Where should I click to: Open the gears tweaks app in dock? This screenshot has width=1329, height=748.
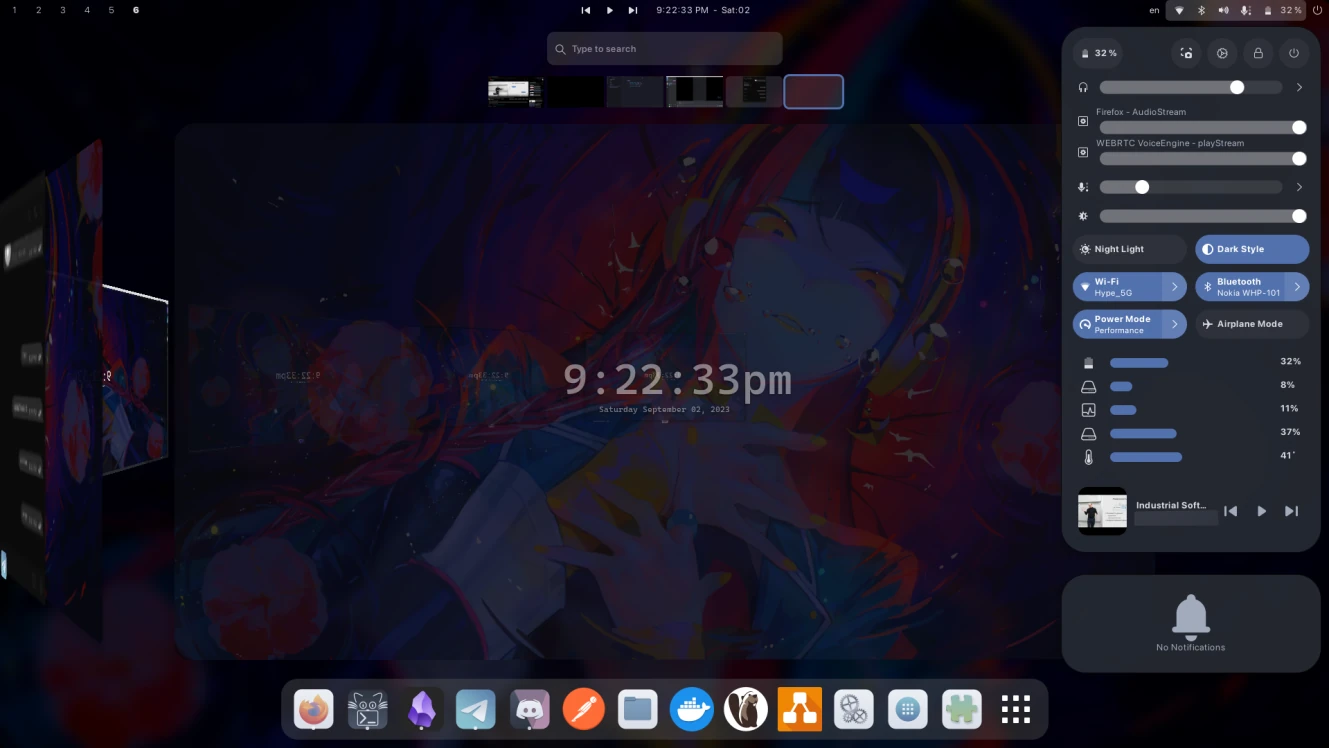coord(853,710)
